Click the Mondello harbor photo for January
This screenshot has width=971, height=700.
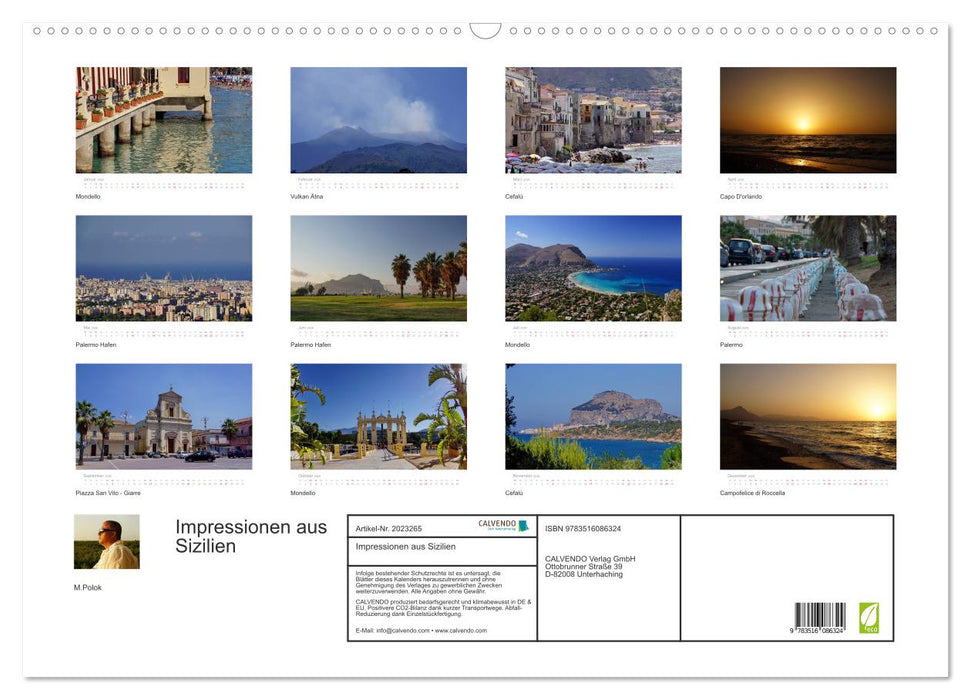tap(163, 118)
